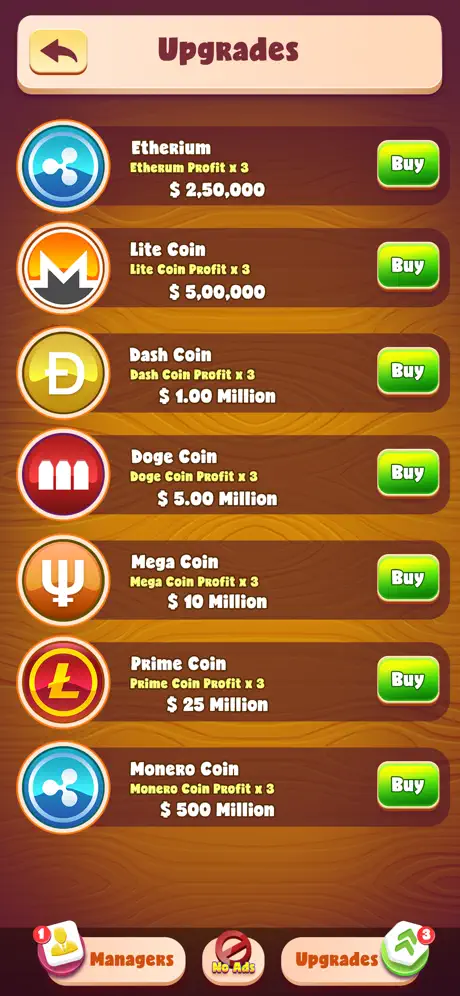The image size is (460, 996).
Task: Buy the Etherium profit upgrade
Action: (408, 165)
